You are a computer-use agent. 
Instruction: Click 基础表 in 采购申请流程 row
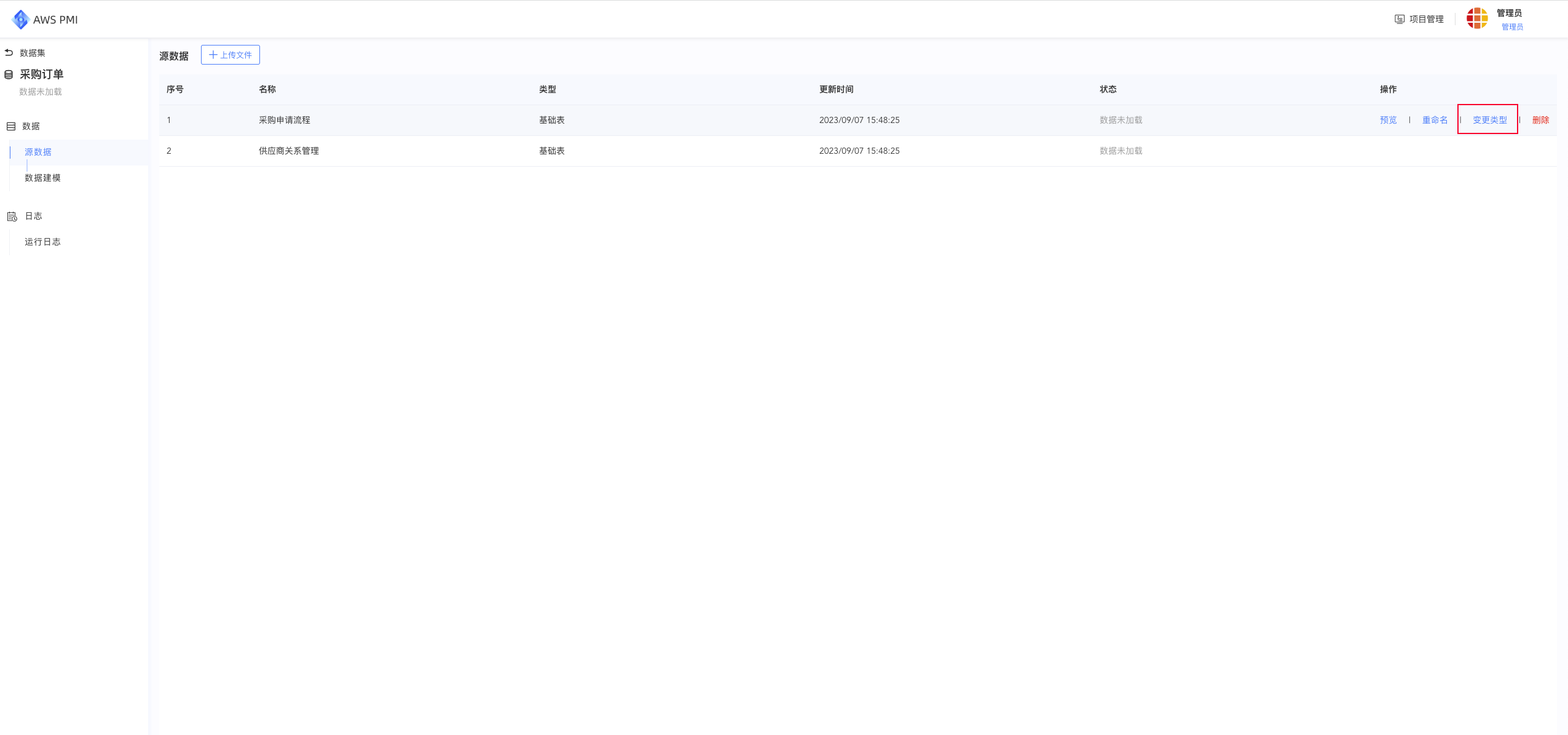pyautogui.click(x=552, y=120)
